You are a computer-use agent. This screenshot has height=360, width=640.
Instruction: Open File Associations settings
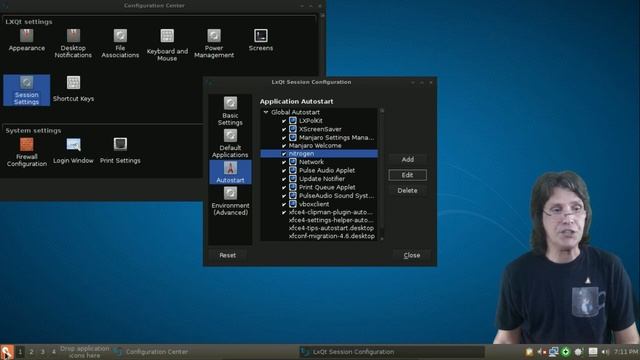click(x=120, y=43)
